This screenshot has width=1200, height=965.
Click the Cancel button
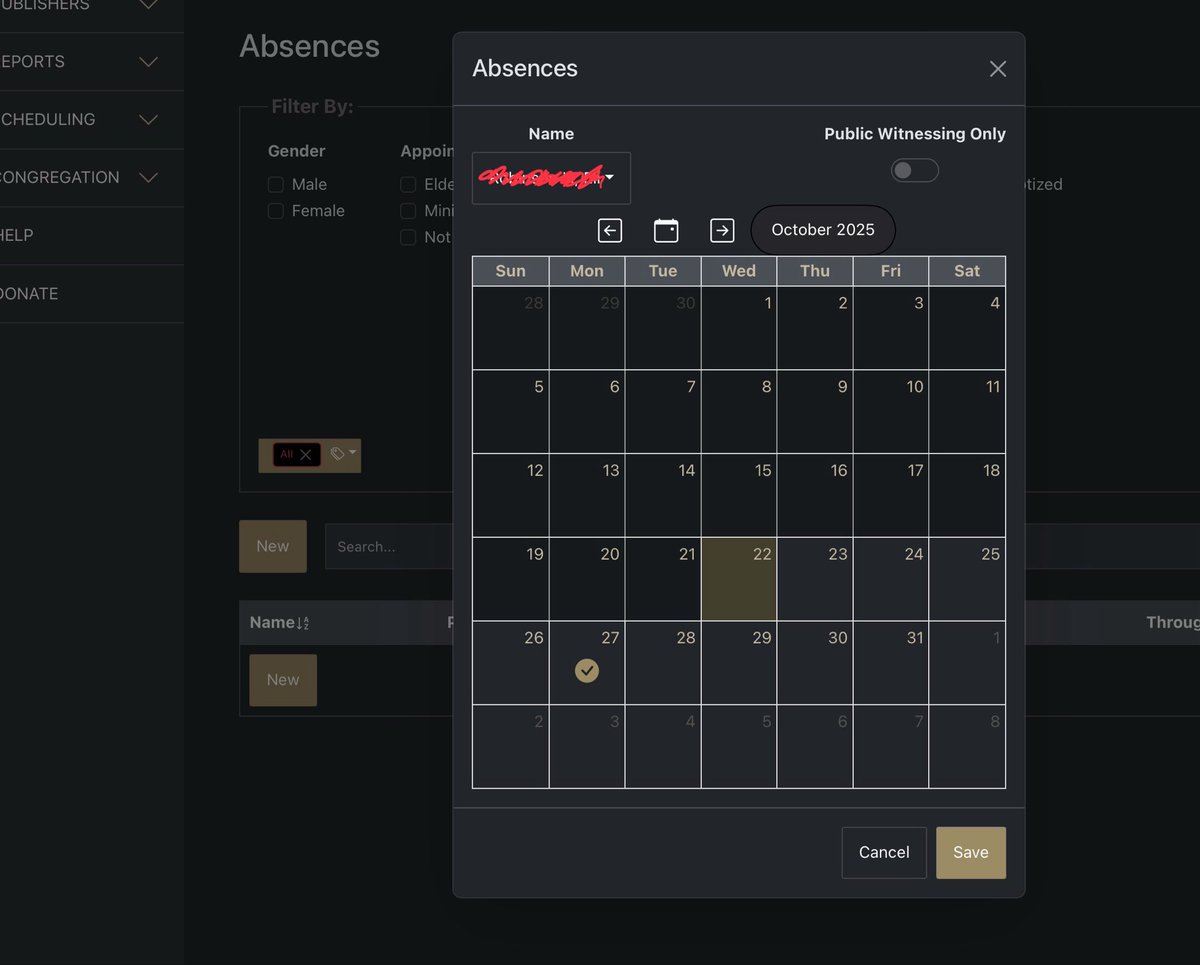[884, 853]
